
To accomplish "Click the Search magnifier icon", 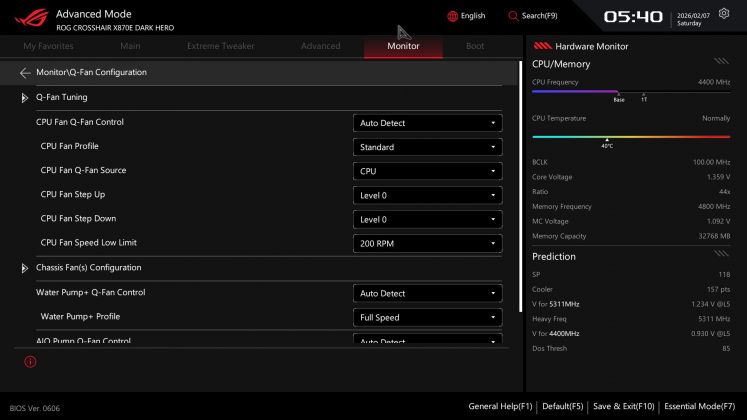I will pos(514,16).
